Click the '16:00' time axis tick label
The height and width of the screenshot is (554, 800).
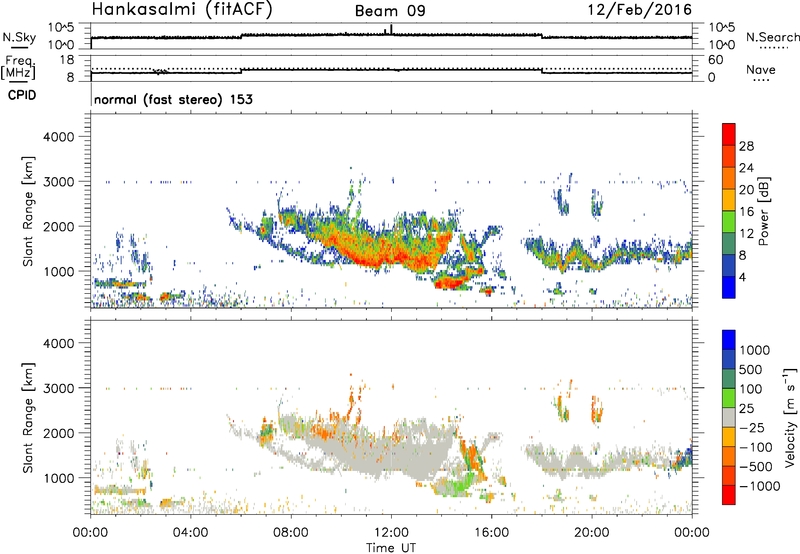pyautogui.click(x=491, y=533)
